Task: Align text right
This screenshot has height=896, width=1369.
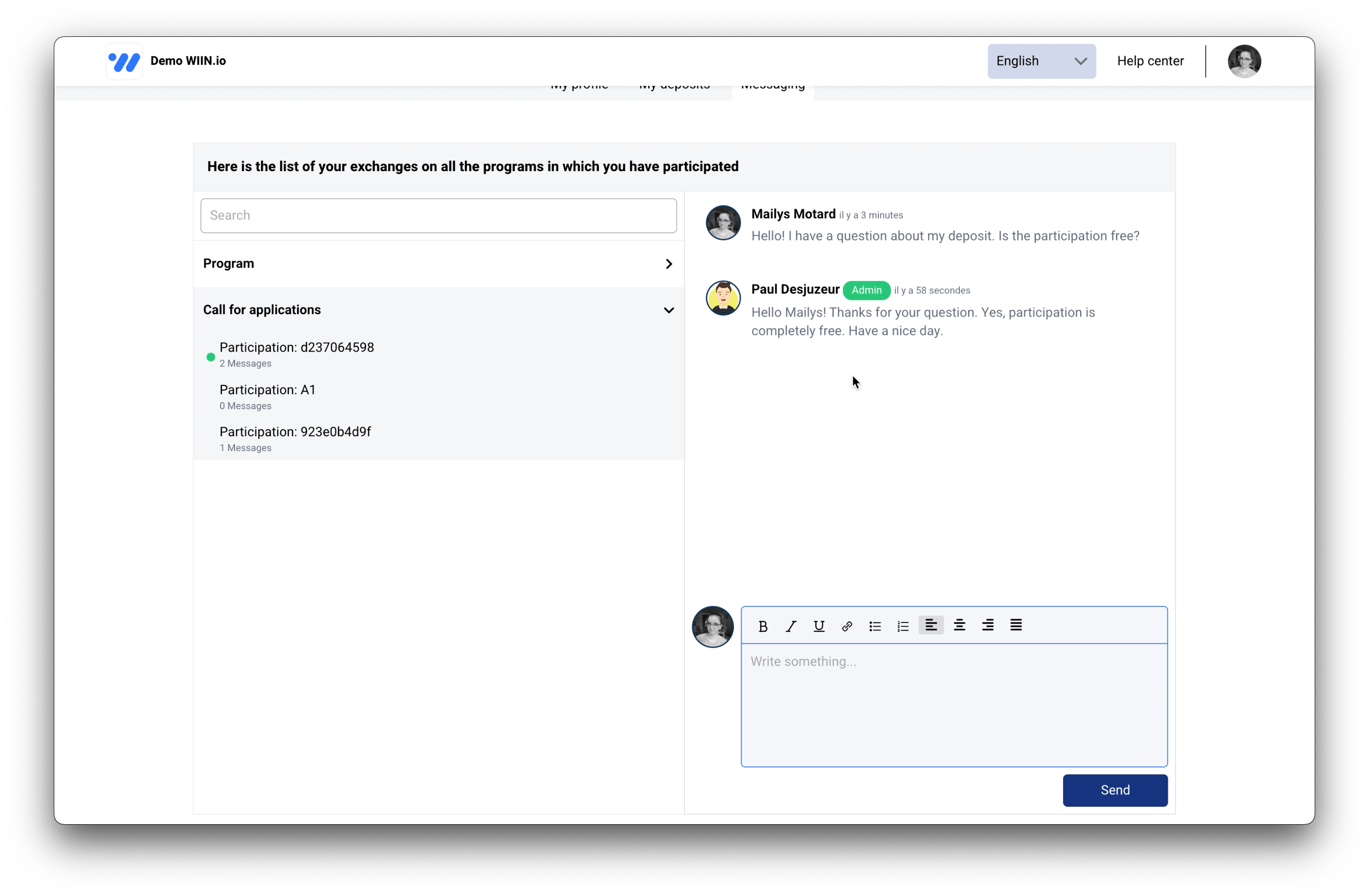Action: (x=987, y=625)
